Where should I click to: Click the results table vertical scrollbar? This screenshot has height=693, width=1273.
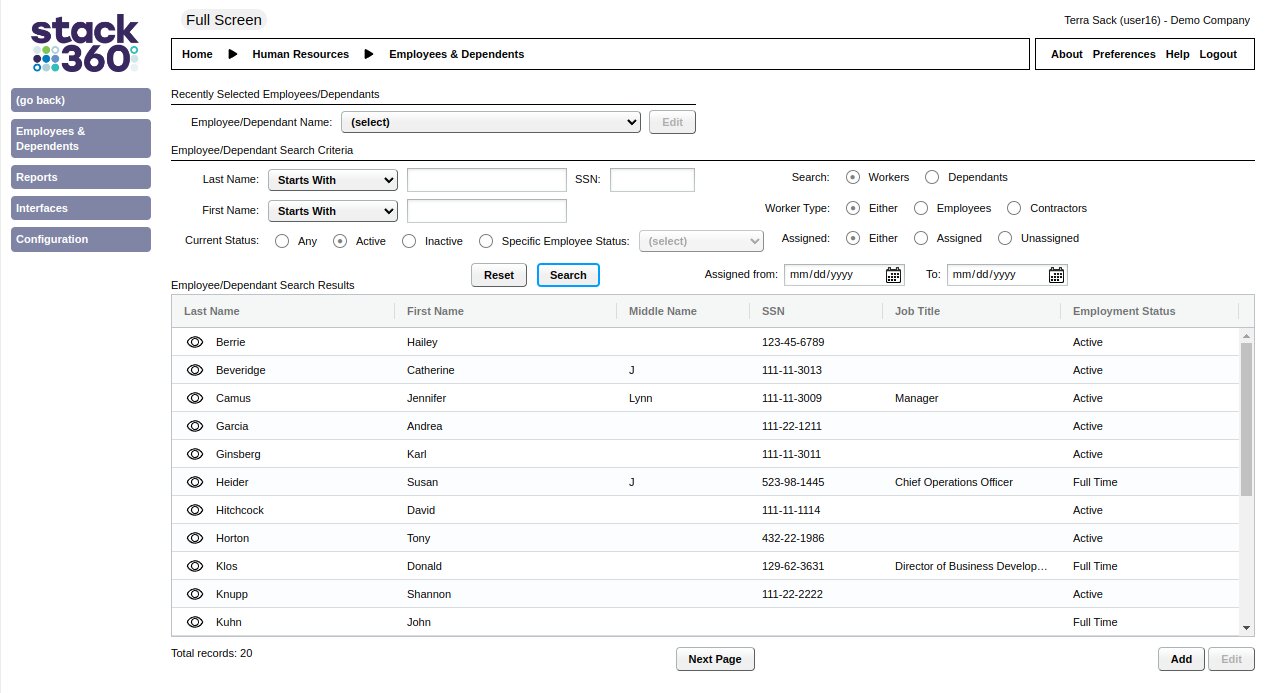tap(1246, 420)
